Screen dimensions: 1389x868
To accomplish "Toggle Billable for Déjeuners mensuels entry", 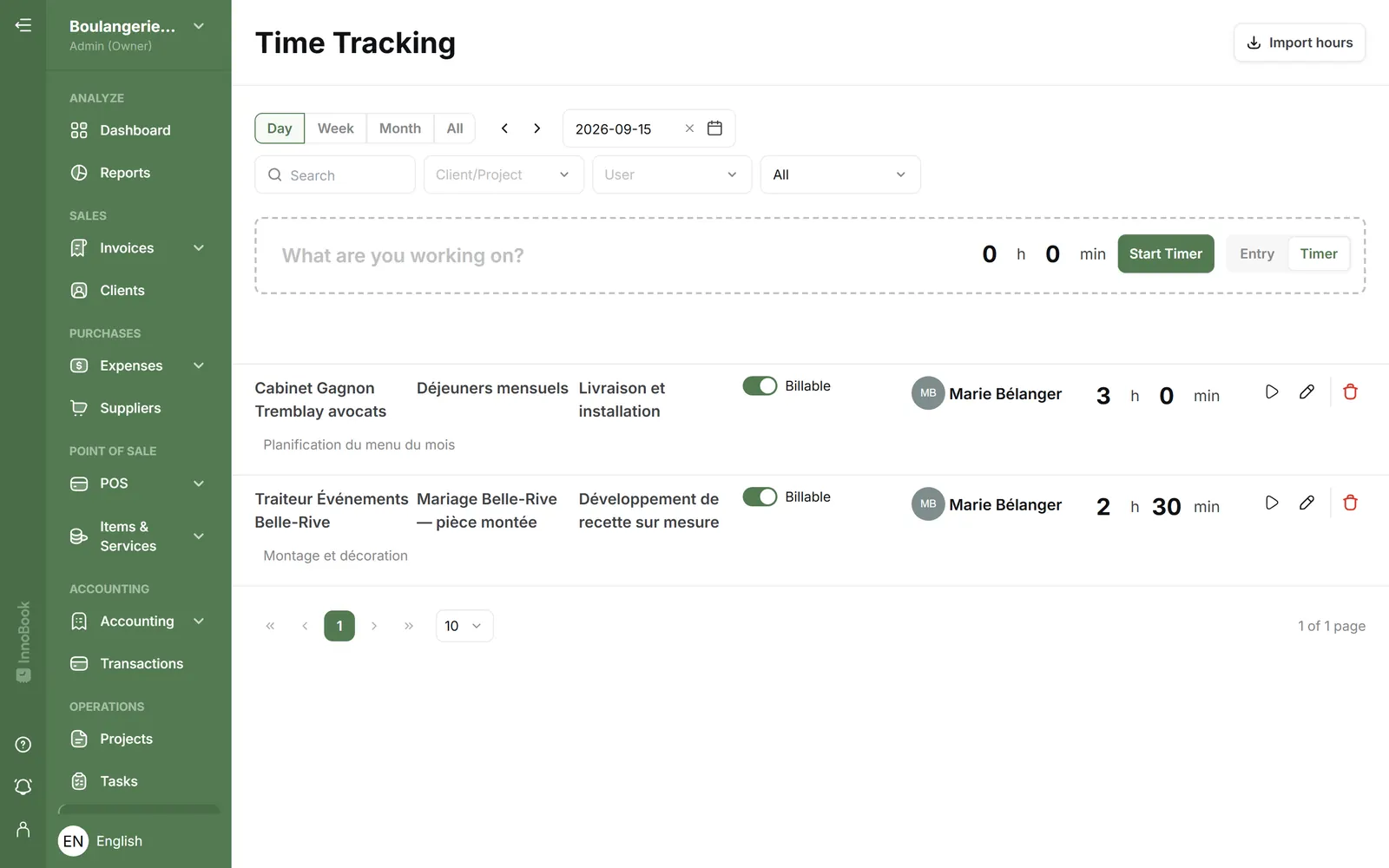I will coord(760,386).
